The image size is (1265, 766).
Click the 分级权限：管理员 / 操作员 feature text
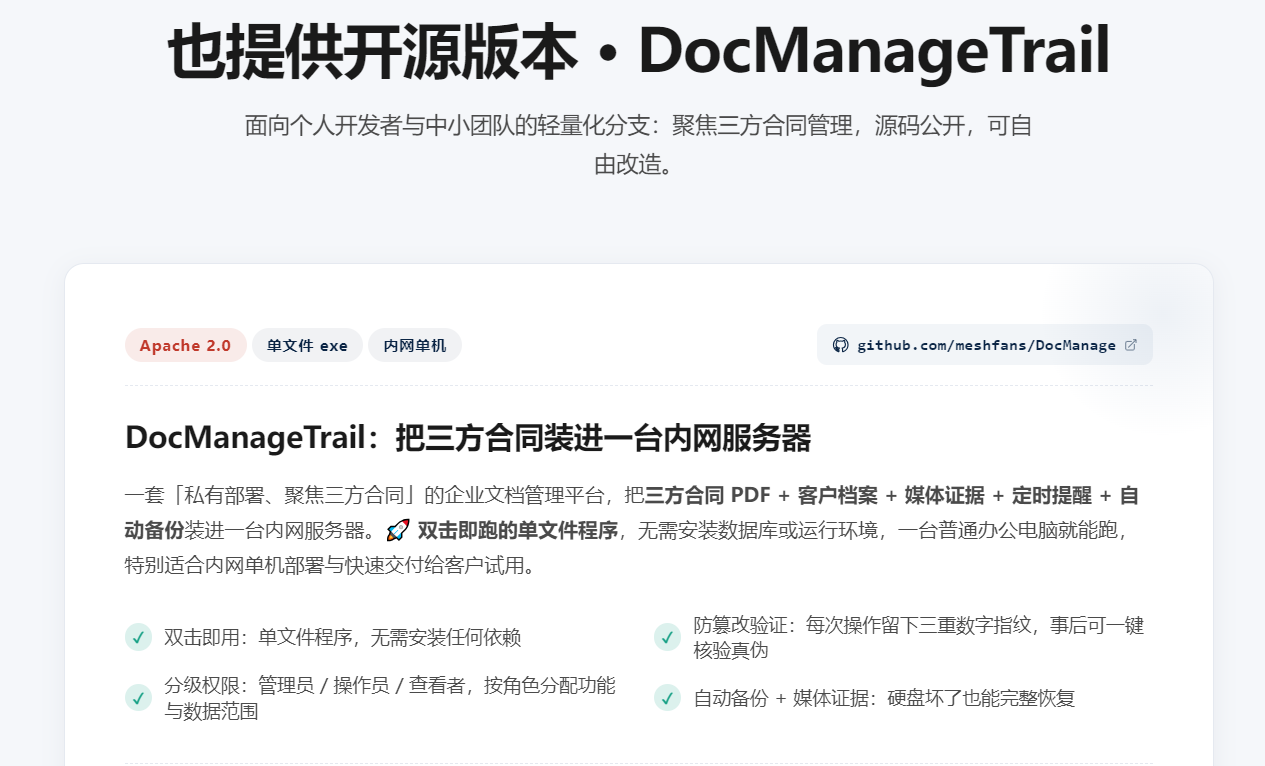coord(390,698)
